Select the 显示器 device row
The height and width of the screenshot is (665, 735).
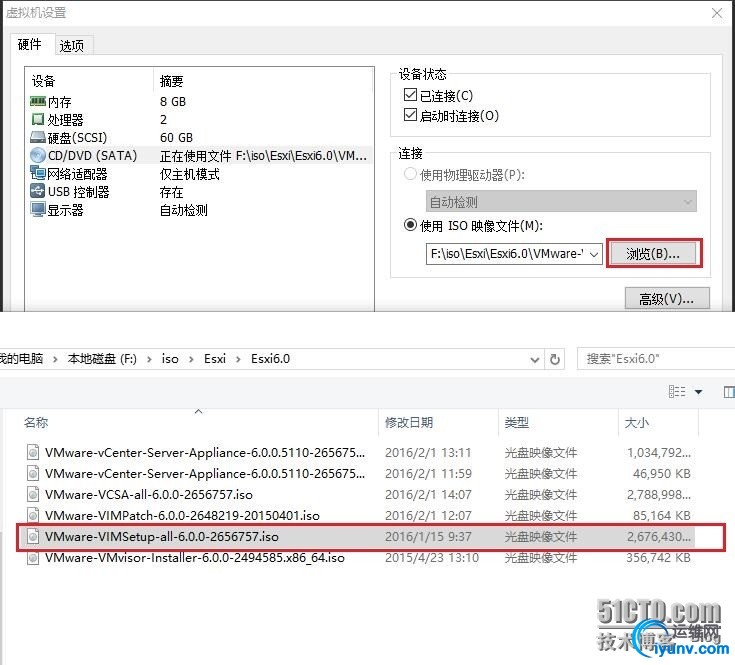pyautogui.click(x=200, y=209)
